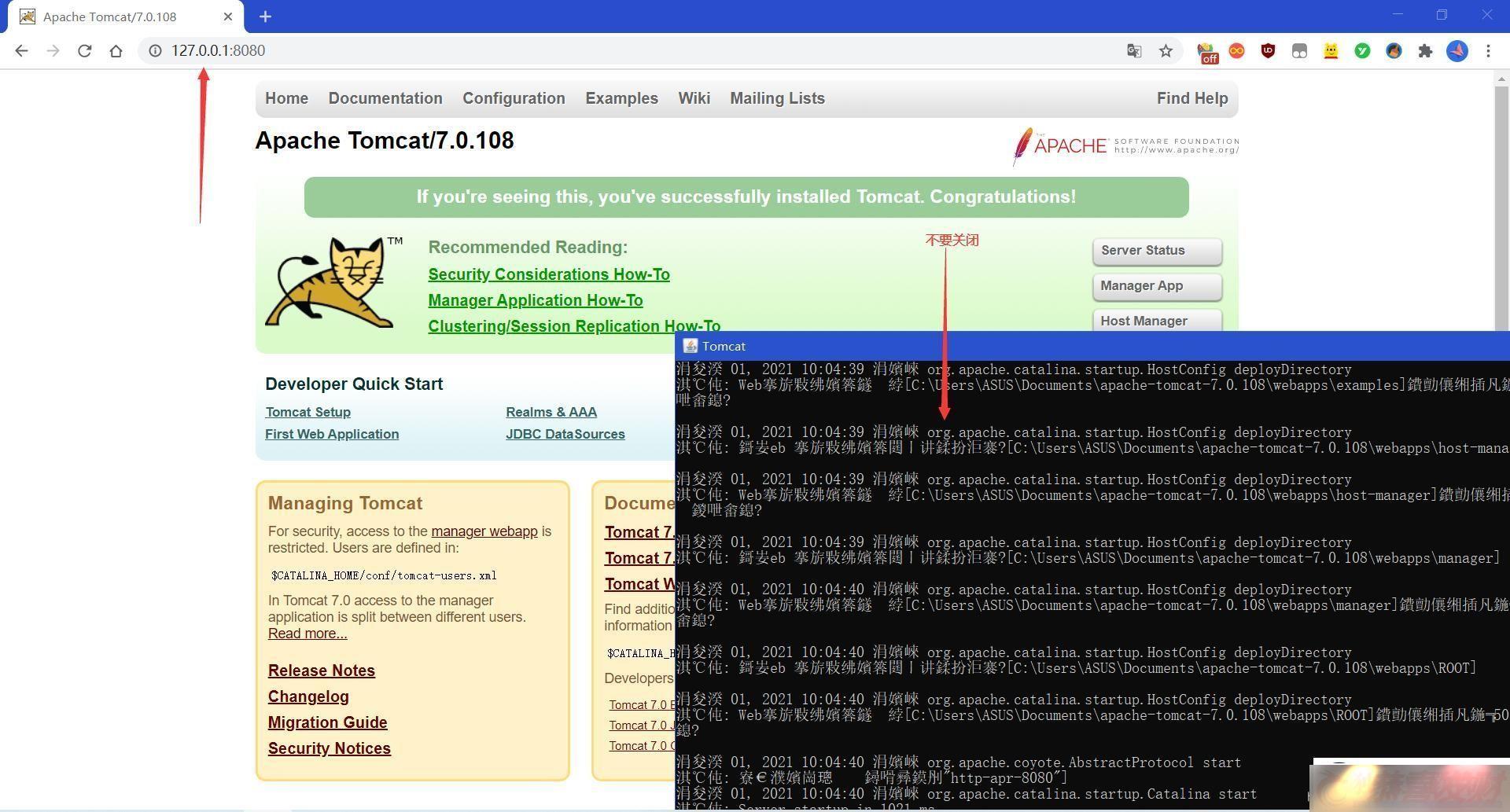Click the browser forward arrow
1510x812 pixels.
pos(53,50)
